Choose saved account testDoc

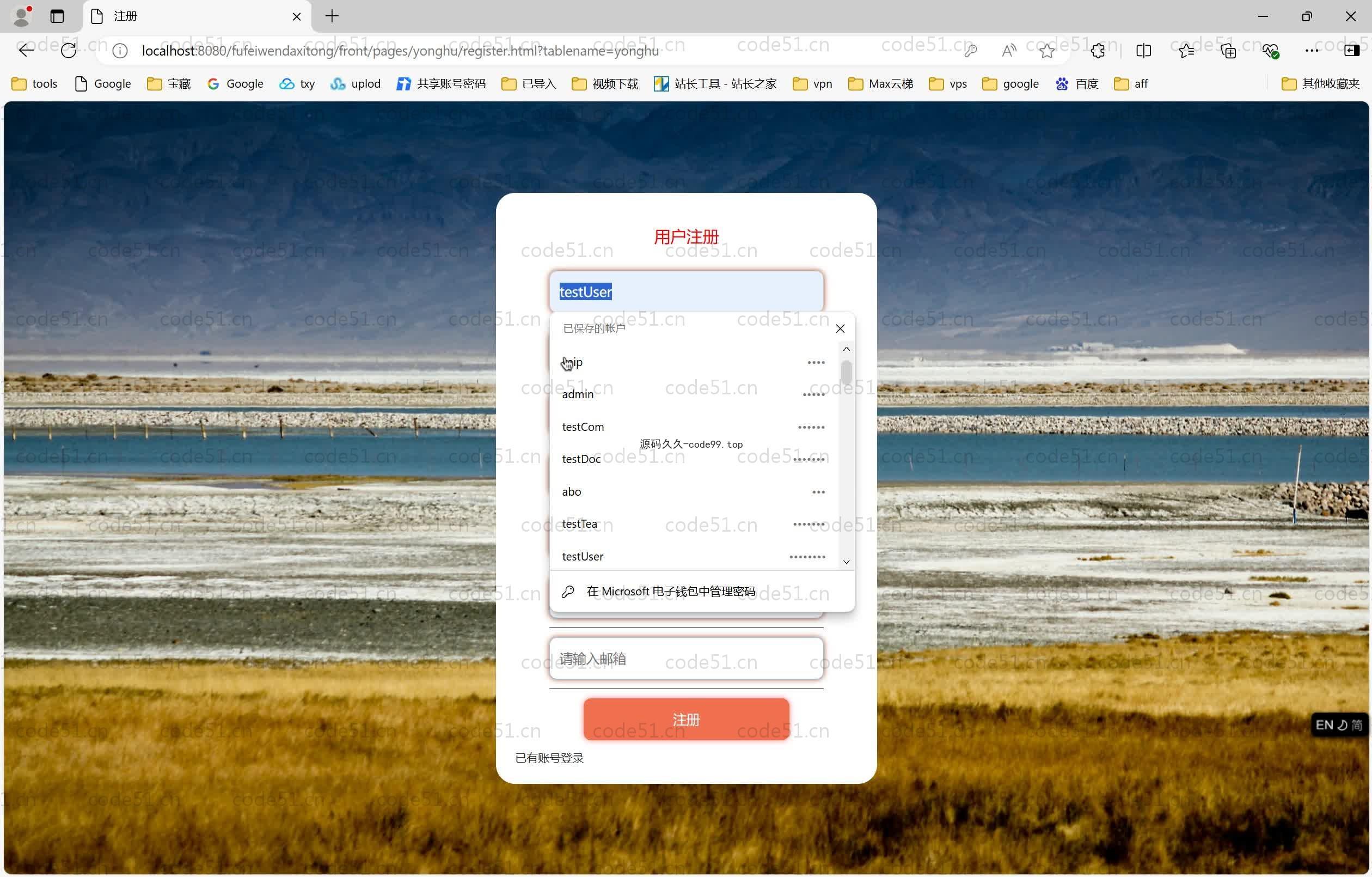(694, 459)
